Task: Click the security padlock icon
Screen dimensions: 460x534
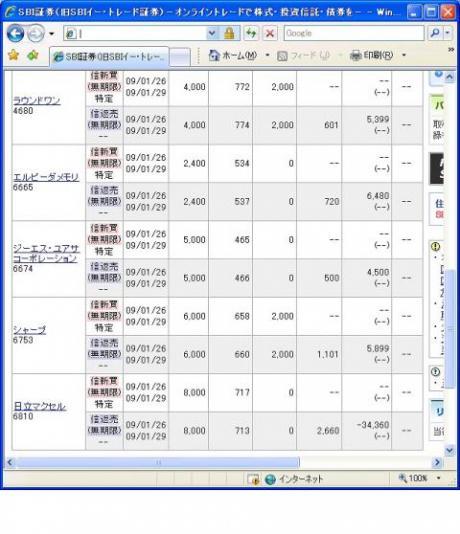Action: pos(229,33)
